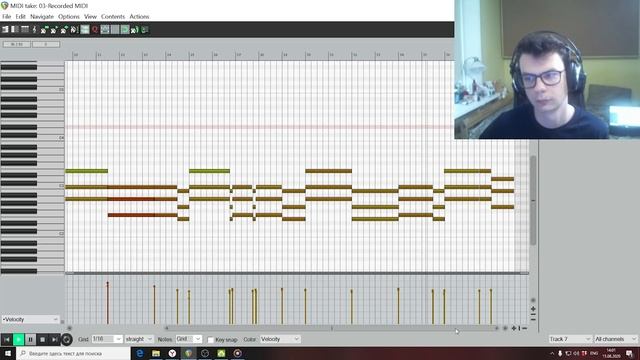Enable the Key snap checkbox

[x=211, y=340]
